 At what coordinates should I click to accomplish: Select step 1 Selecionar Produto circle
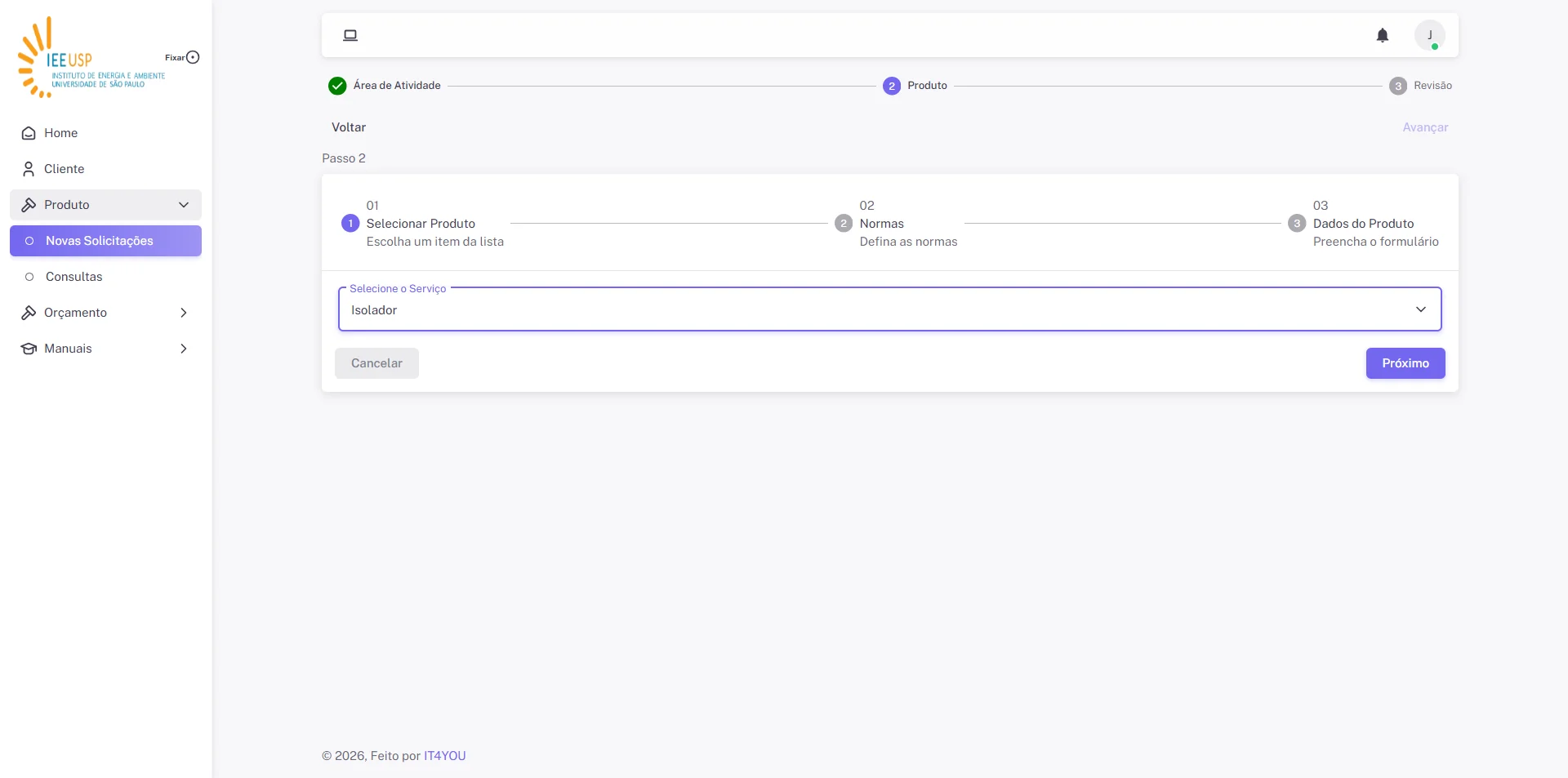(x=350, y=223)
